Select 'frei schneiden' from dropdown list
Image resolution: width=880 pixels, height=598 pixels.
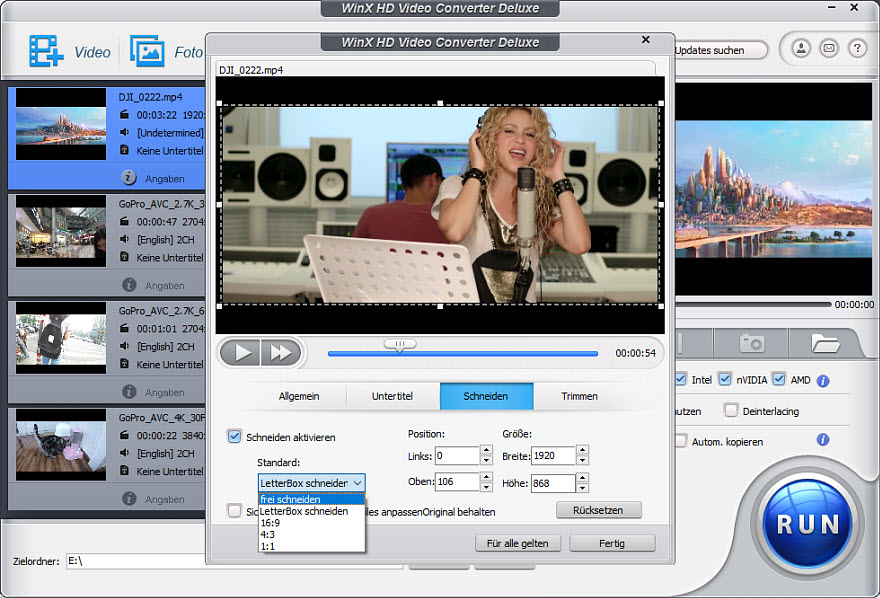tap(311, 499)
